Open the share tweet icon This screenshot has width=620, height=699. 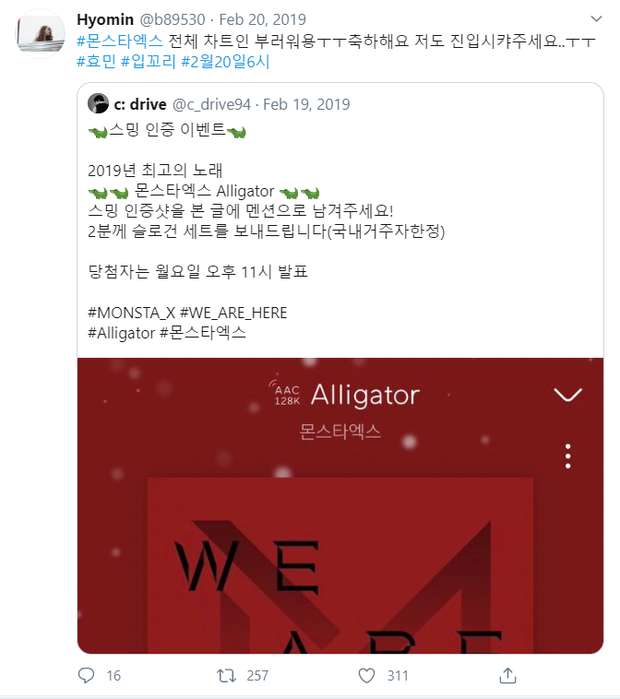pos(508,675)
